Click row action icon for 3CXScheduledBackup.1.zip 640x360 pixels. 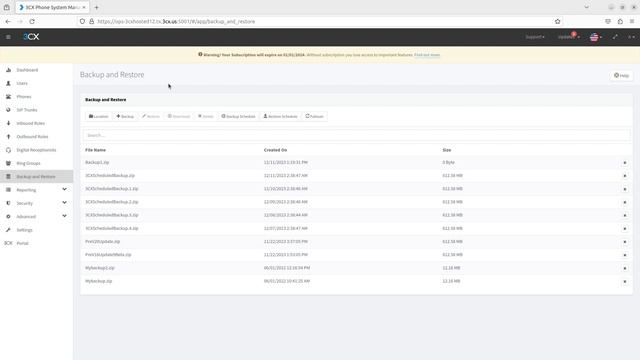624,189
